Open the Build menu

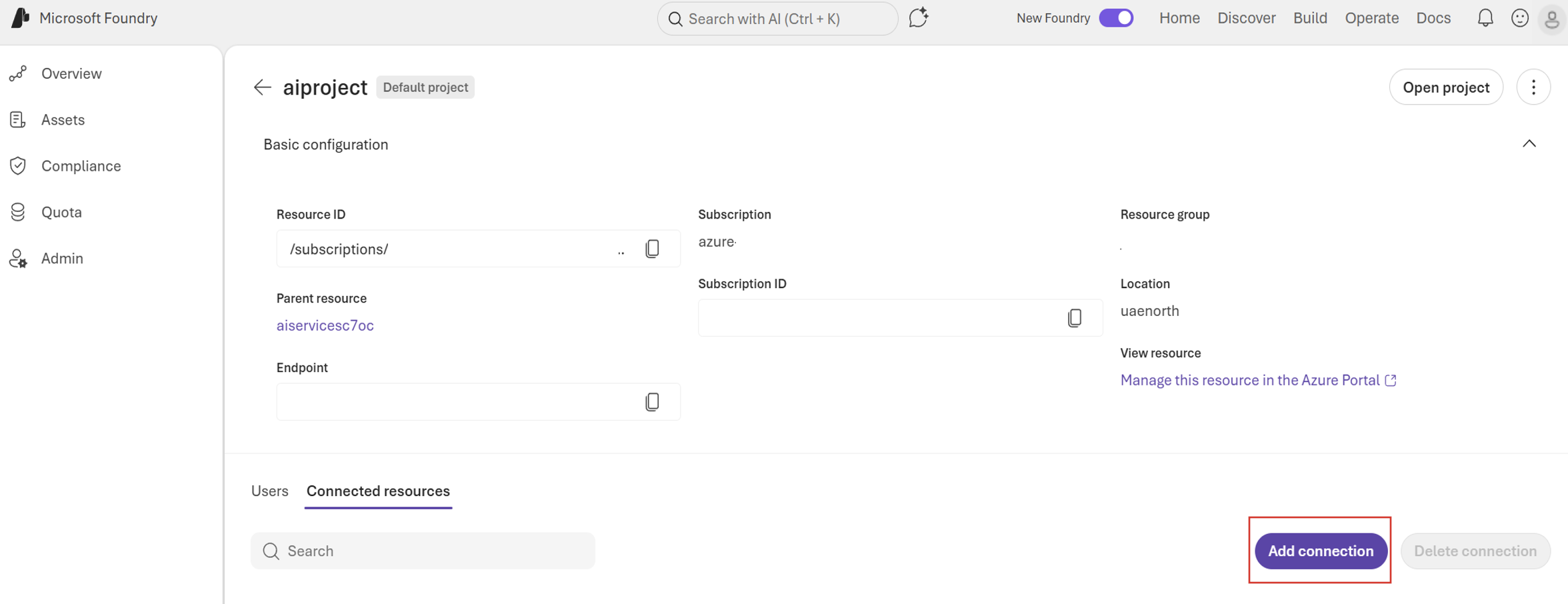click(x=1310, y=18)
